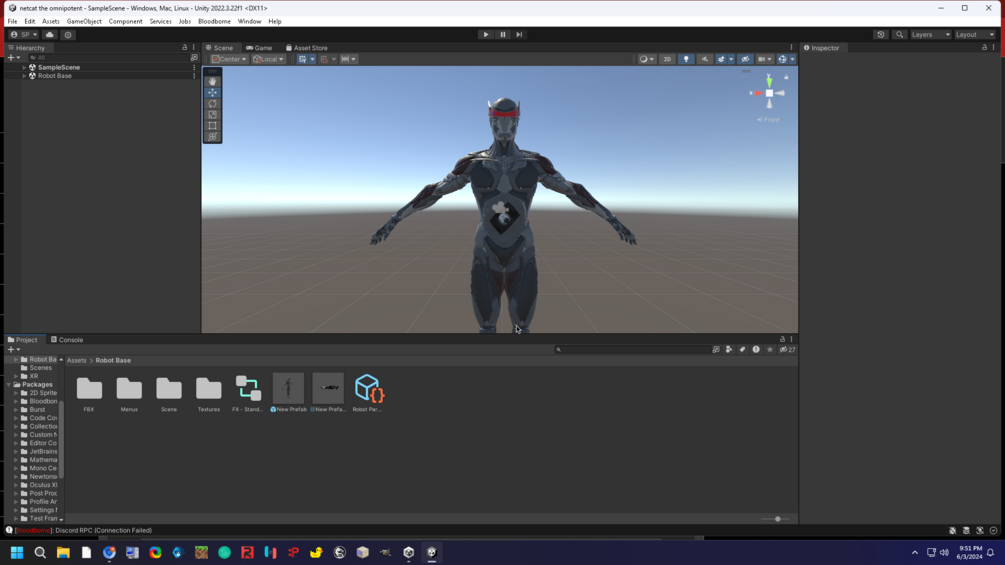Select the Hand view tool

pos(212,81)
